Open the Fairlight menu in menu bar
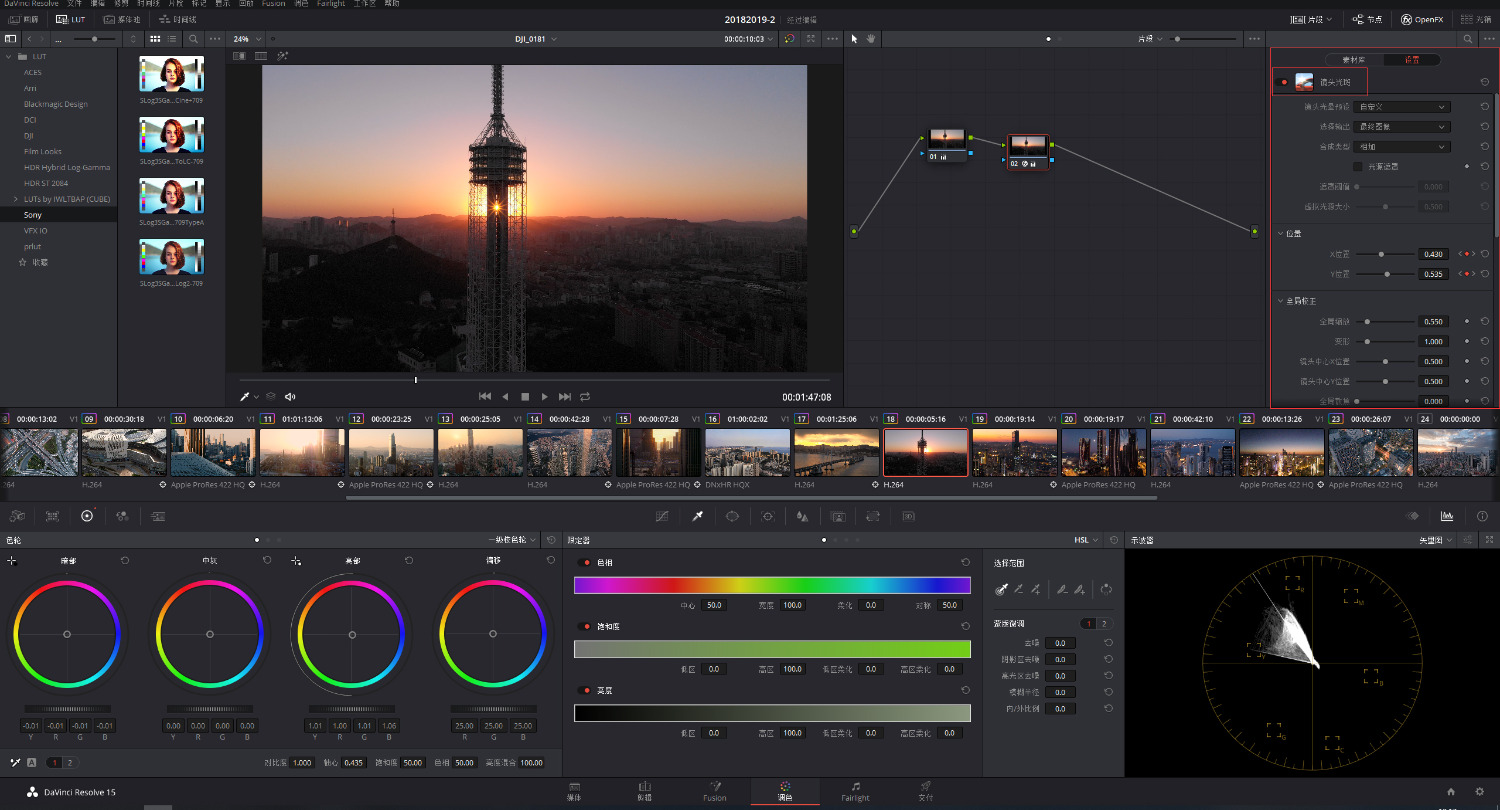The height and width of the screenshot is (810, 1500). [x=330, y=4]
